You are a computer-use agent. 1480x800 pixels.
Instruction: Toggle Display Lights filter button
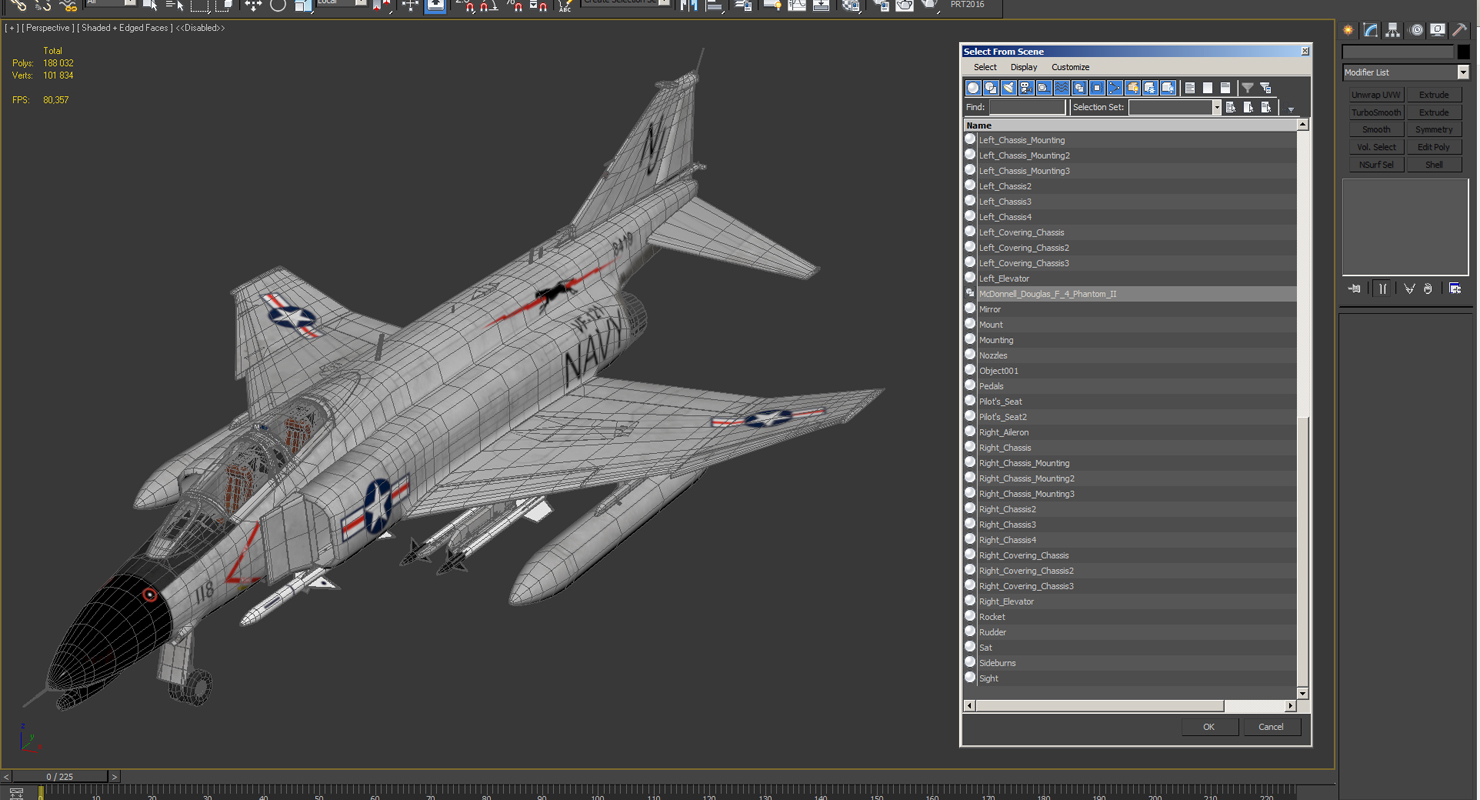pyautogui.click(x=1008, y=88)
